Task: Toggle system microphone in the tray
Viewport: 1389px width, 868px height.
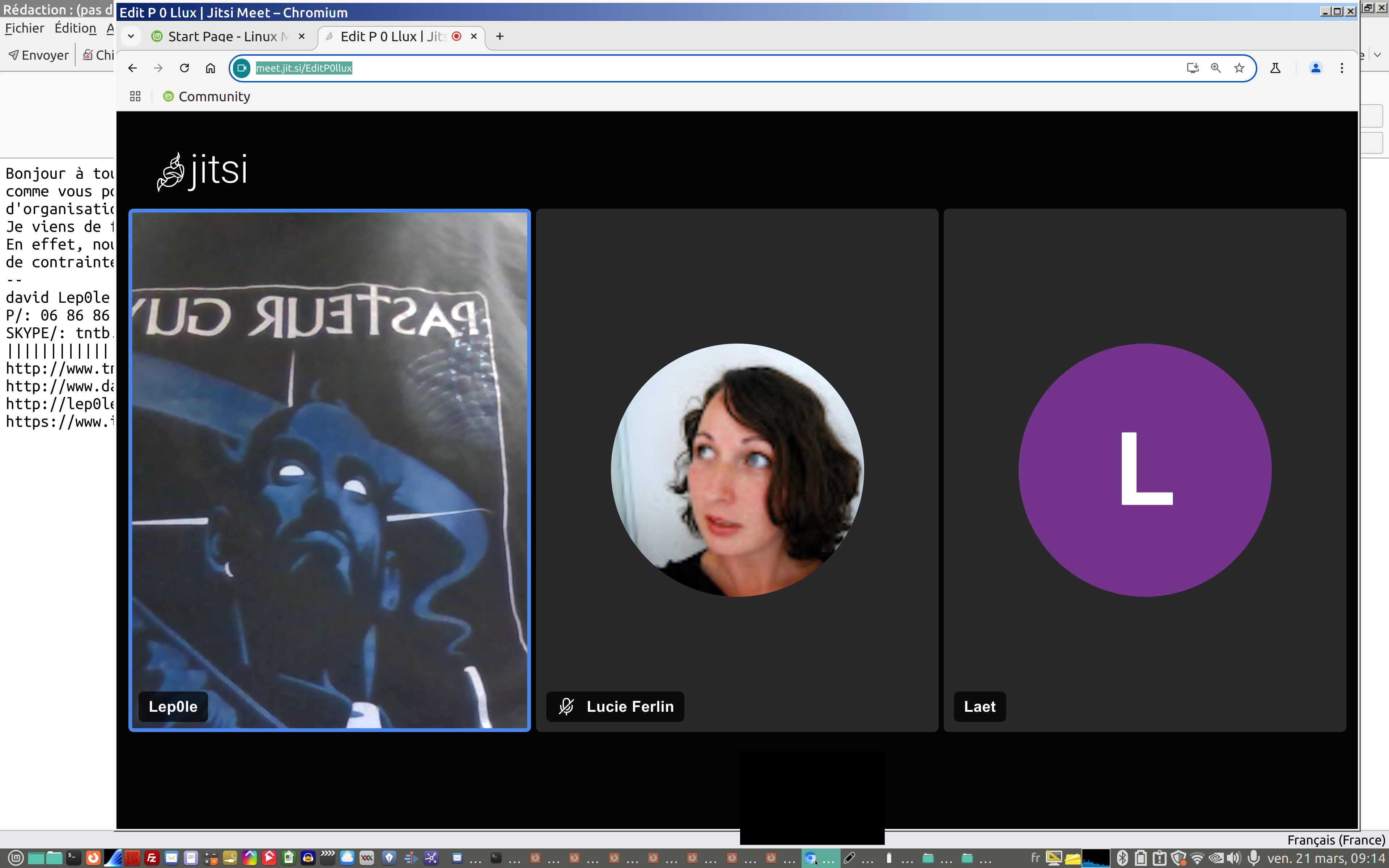Action: pyautogui.click(x=1254, y=858)
